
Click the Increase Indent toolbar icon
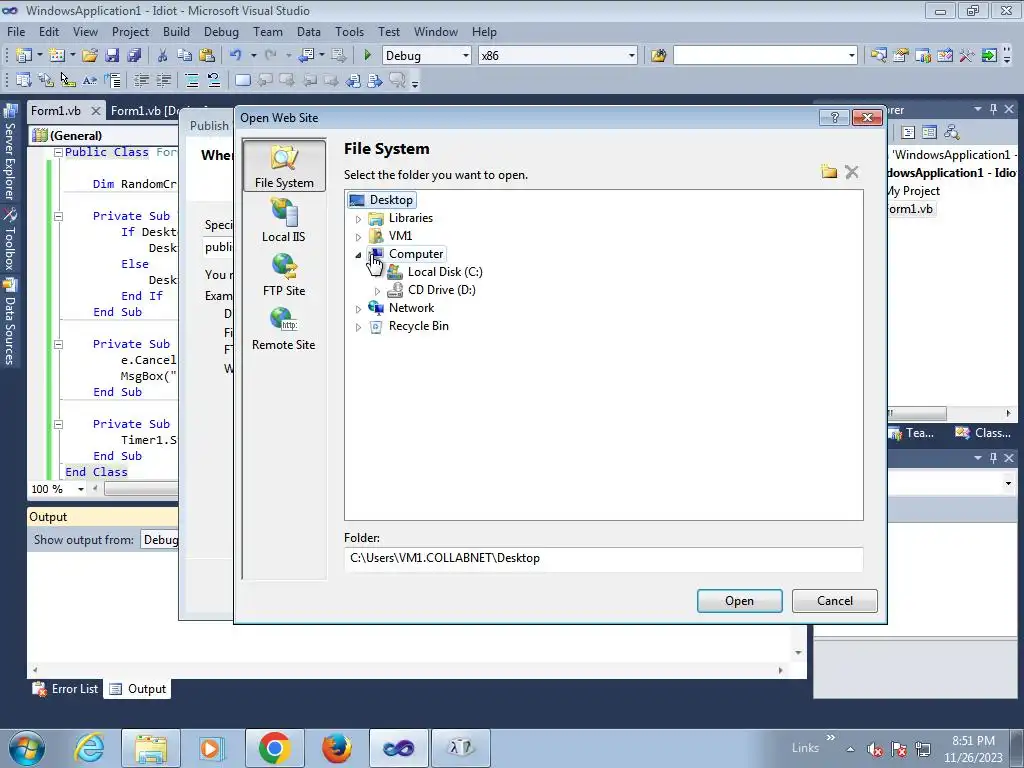click(x=163, y=80)
